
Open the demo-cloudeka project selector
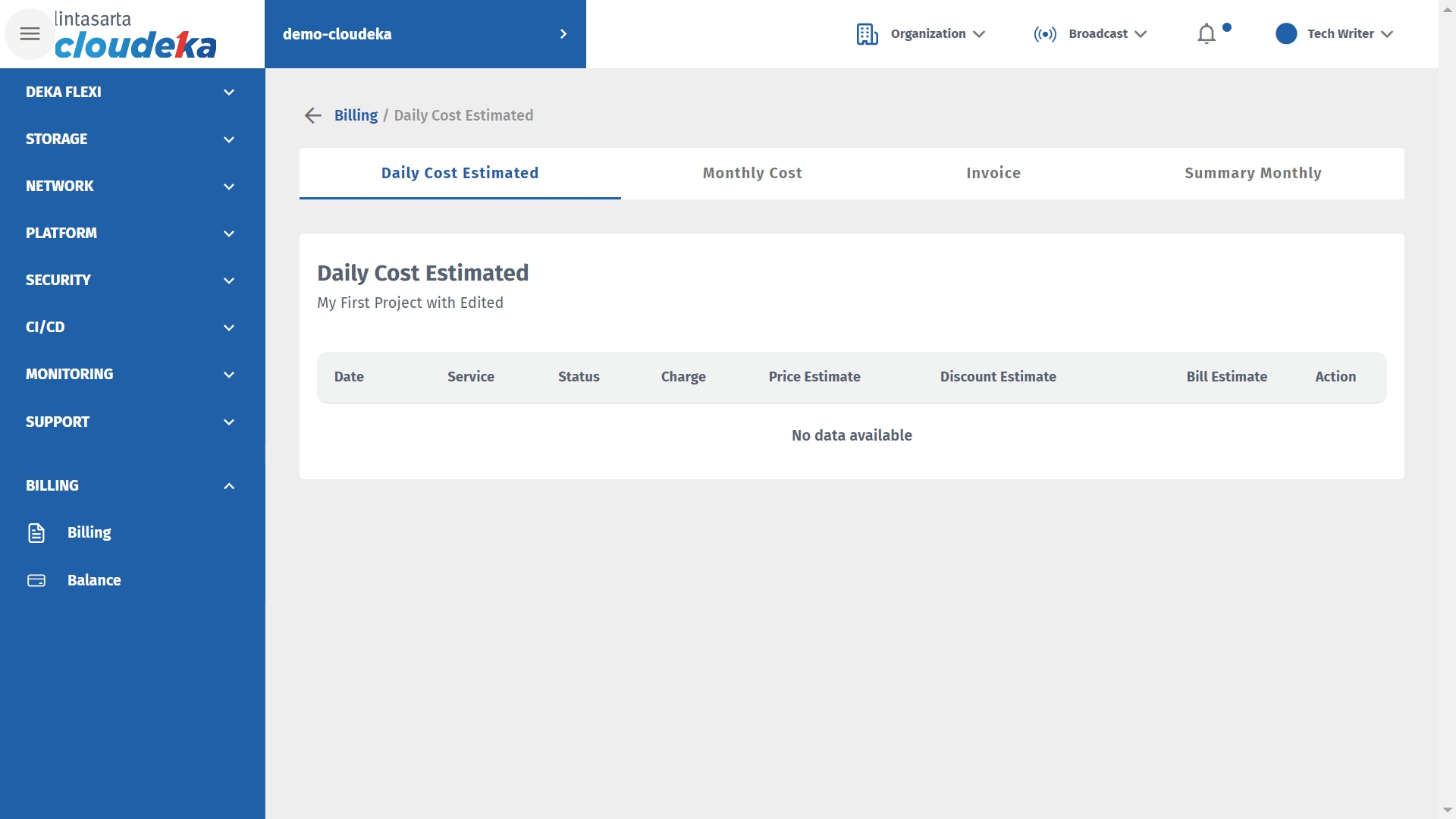point(425,34)
